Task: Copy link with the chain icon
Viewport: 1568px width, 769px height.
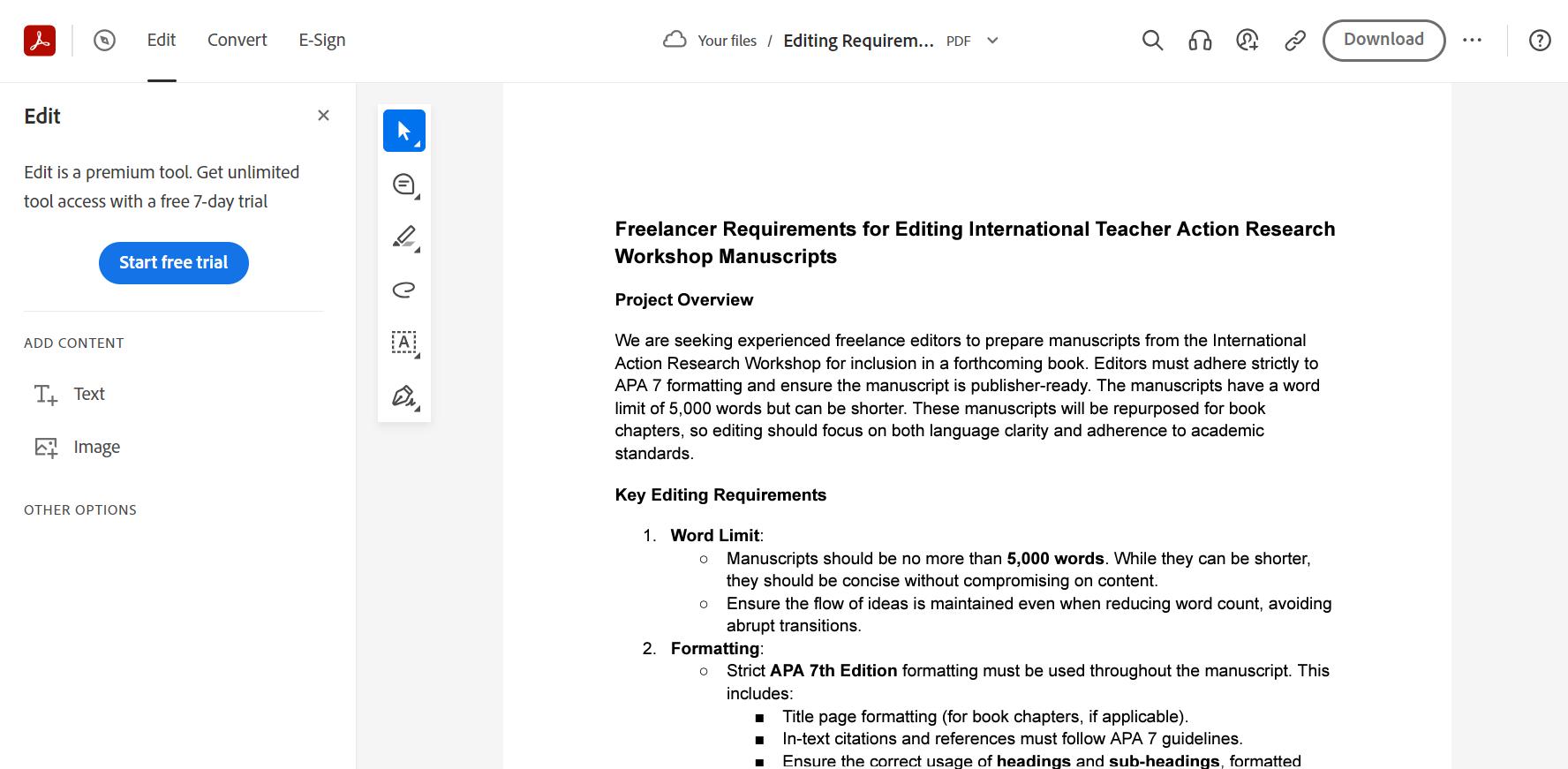Action: [1295, 41]
